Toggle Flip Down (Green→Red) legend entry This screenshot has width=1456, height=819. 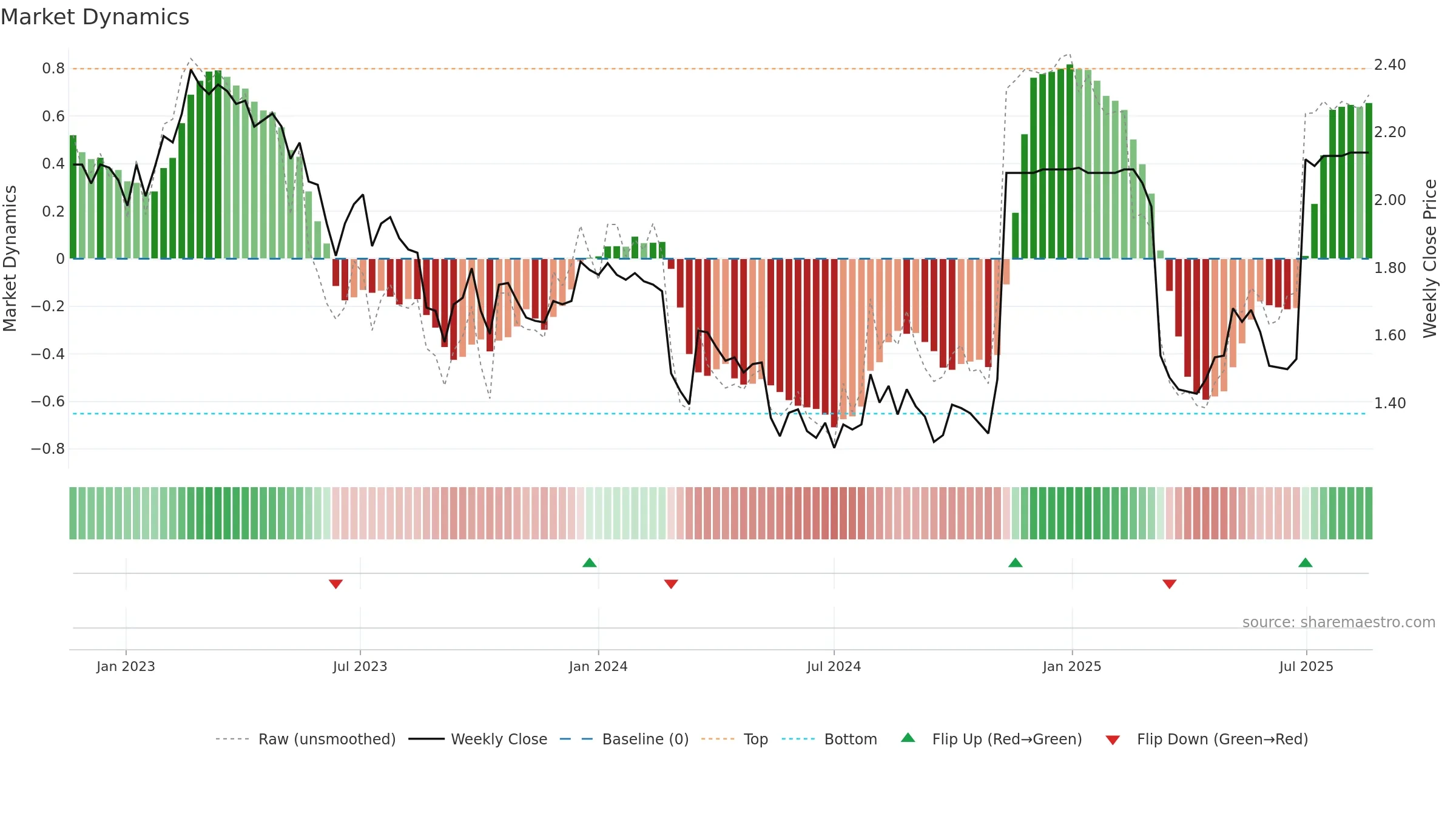tap(1207, 739)
